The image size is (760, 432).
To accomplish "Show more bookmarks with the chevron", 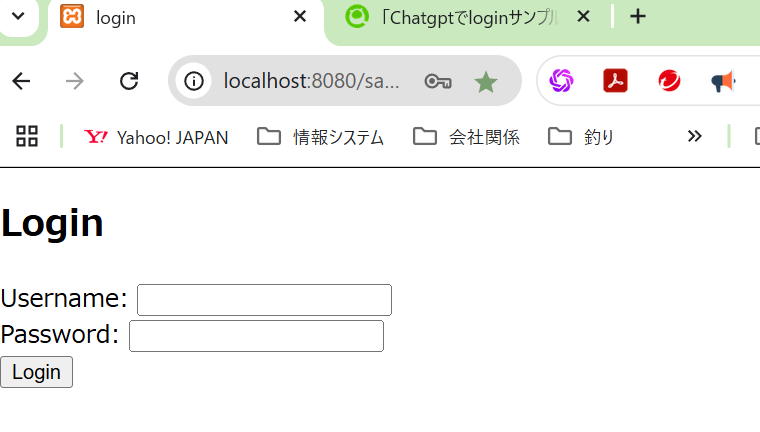I will [x=695, y=136].
